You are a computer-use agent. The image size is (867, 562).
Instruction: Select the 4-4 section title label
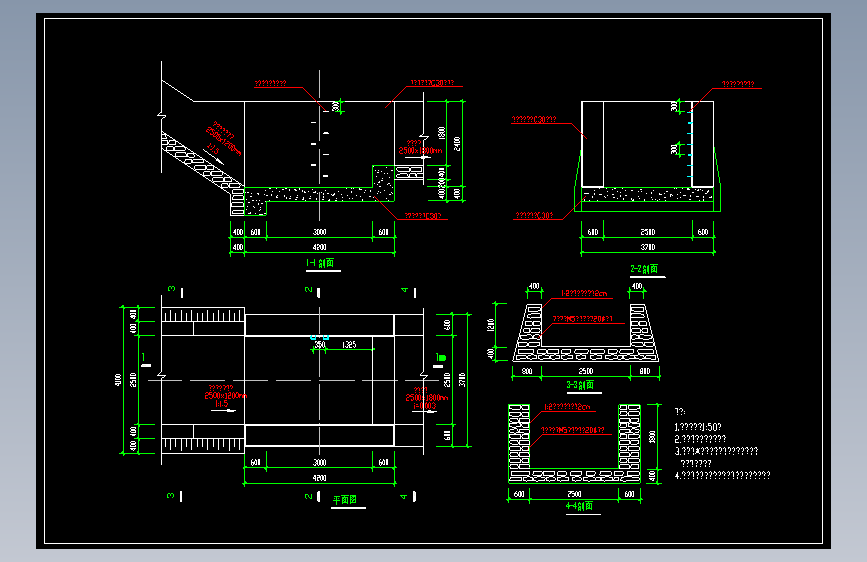tap(579, 506)
